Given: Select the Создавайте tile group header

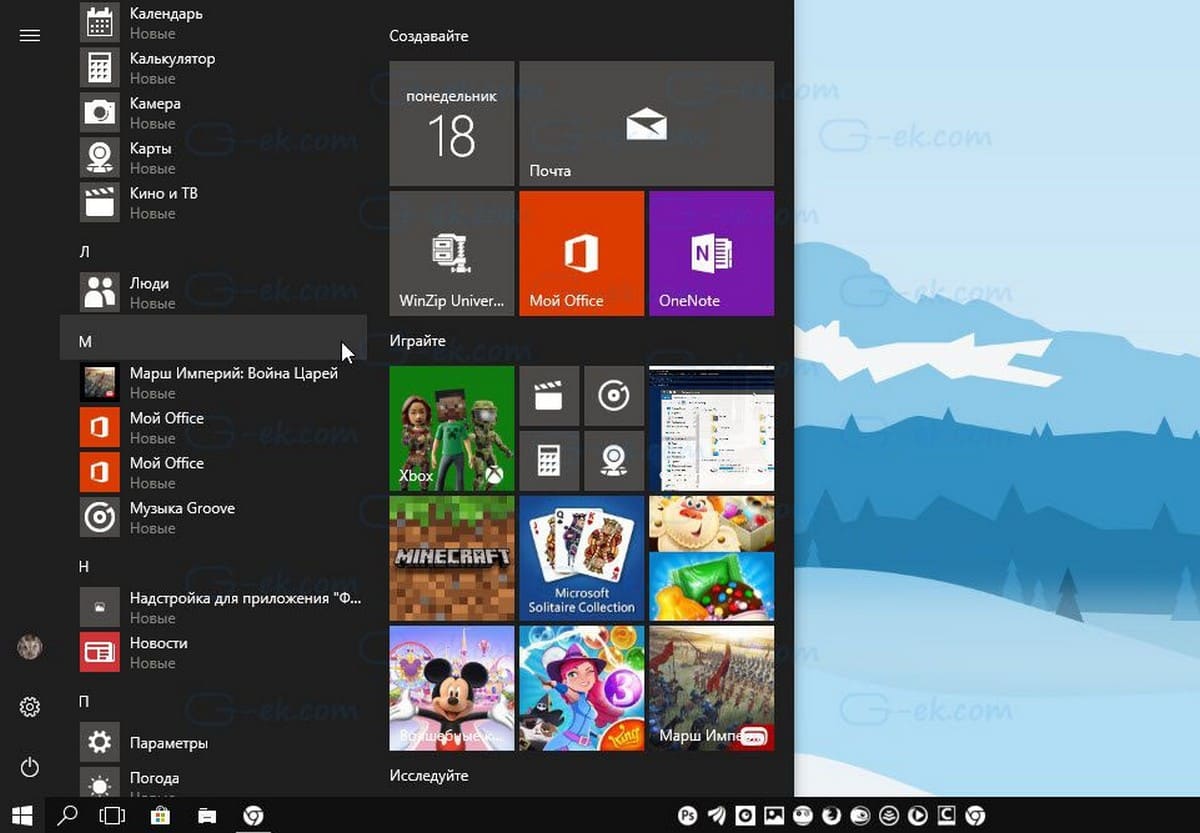Looking at the screenshot, I should tap(428, 36).
